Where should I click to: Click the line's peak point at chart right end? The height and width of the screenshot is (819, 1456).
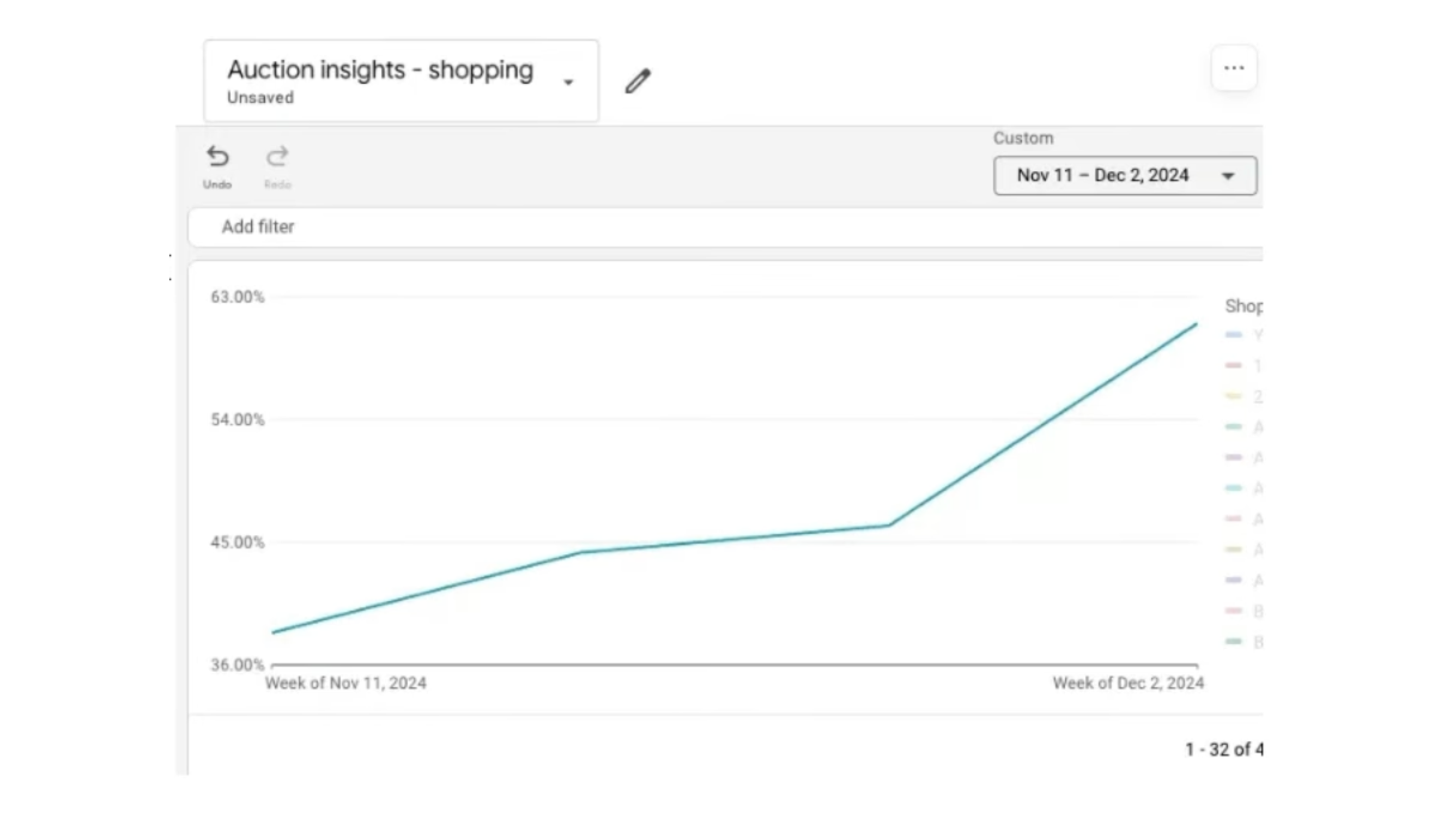point(1196,324)
